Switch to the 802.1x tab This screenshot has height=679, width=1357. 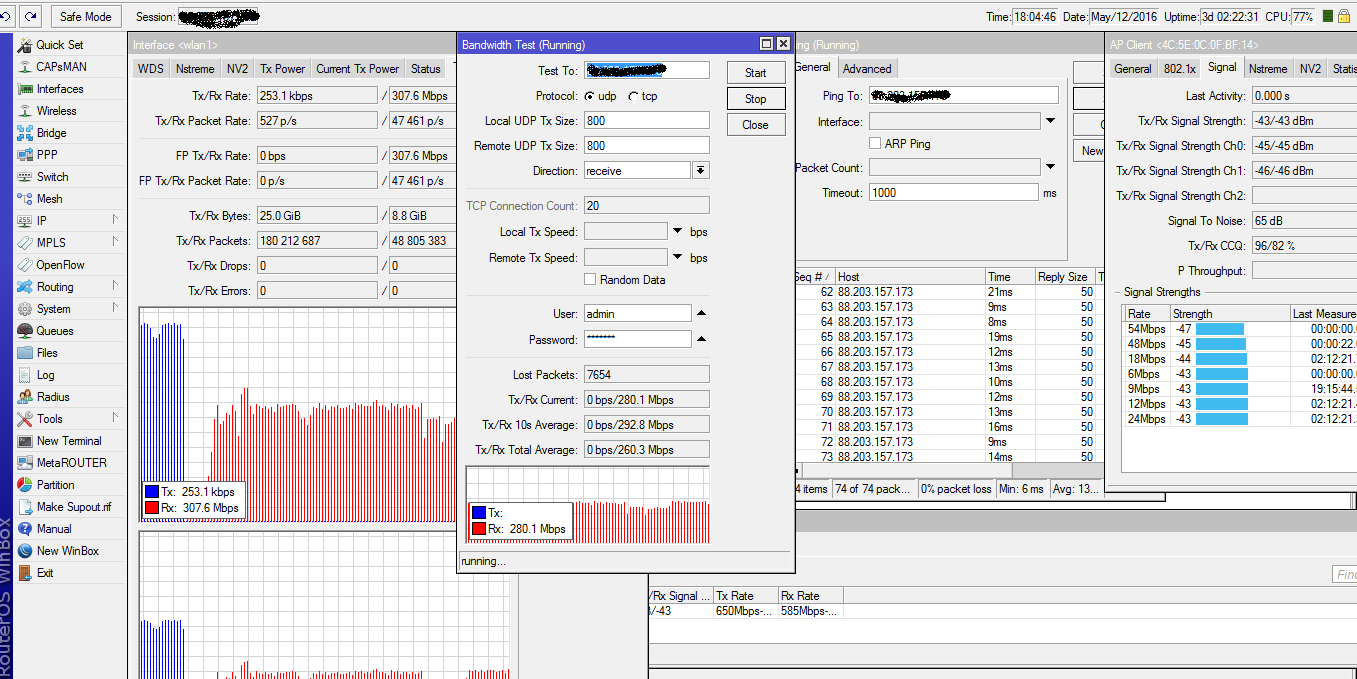click(1179, 69)
